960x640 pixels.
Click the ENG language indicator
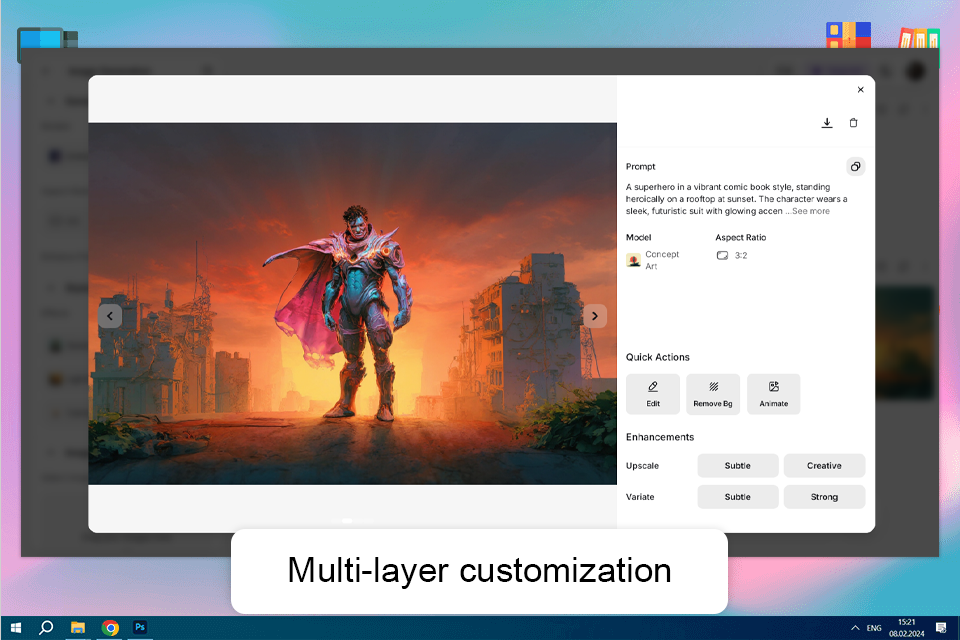[x=874, y=628]
